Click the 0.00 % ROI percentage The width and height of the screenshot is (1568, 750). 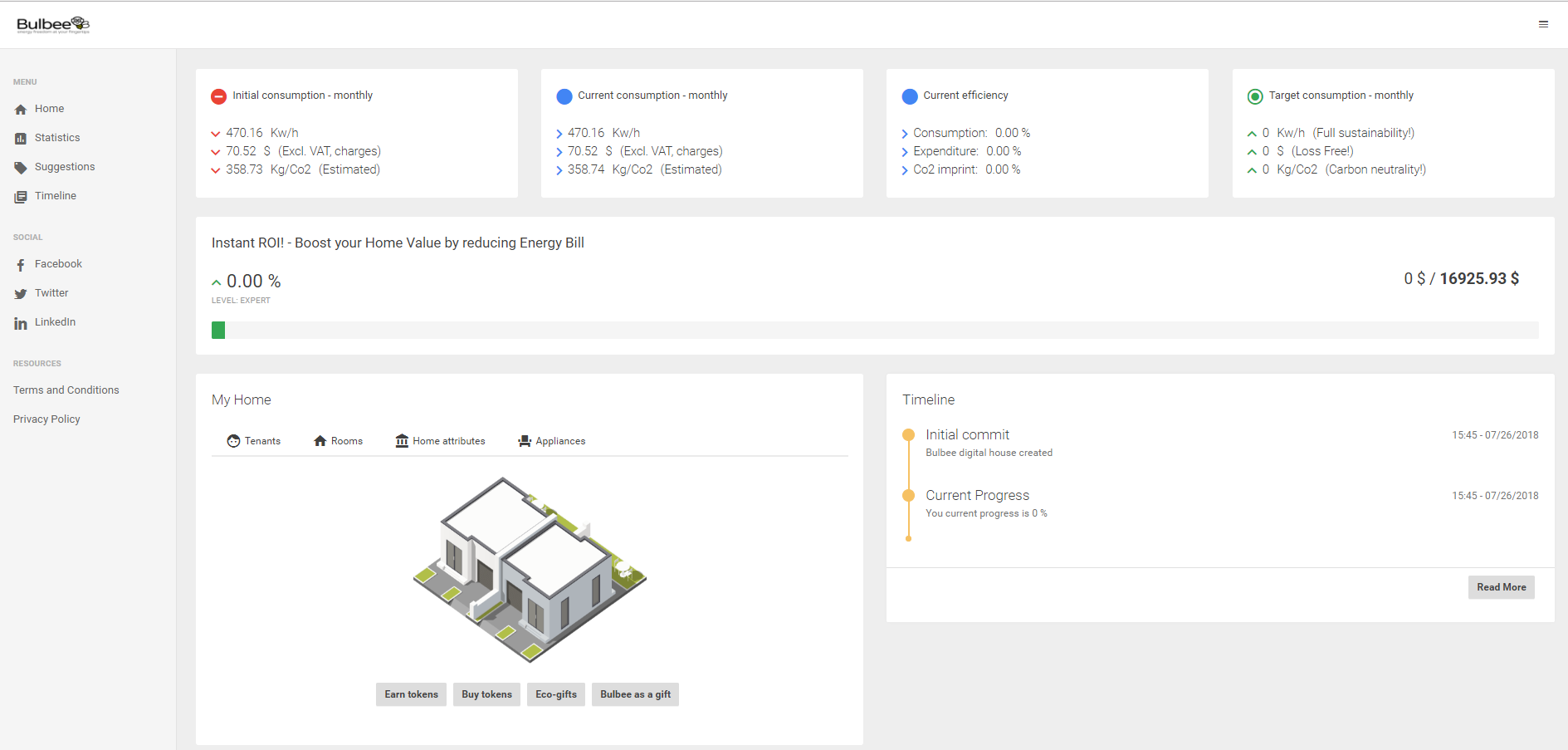pyautogui.click(x=254, y=282)
